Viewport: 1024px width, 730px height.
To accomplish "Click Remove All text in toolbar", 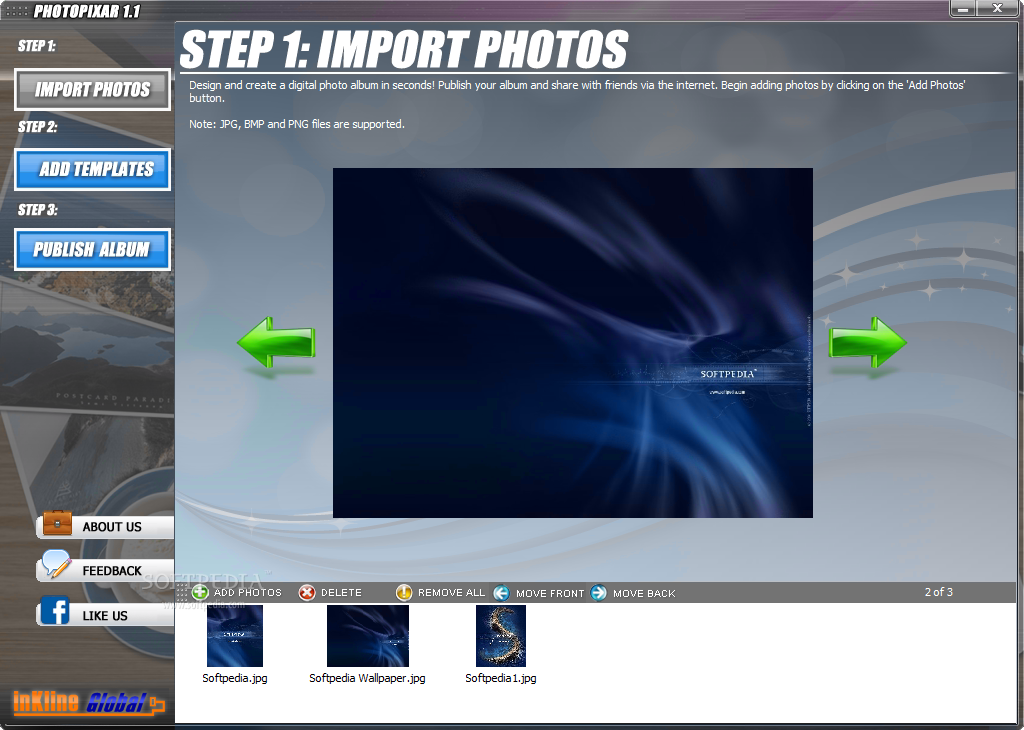I will click(451, 592).
